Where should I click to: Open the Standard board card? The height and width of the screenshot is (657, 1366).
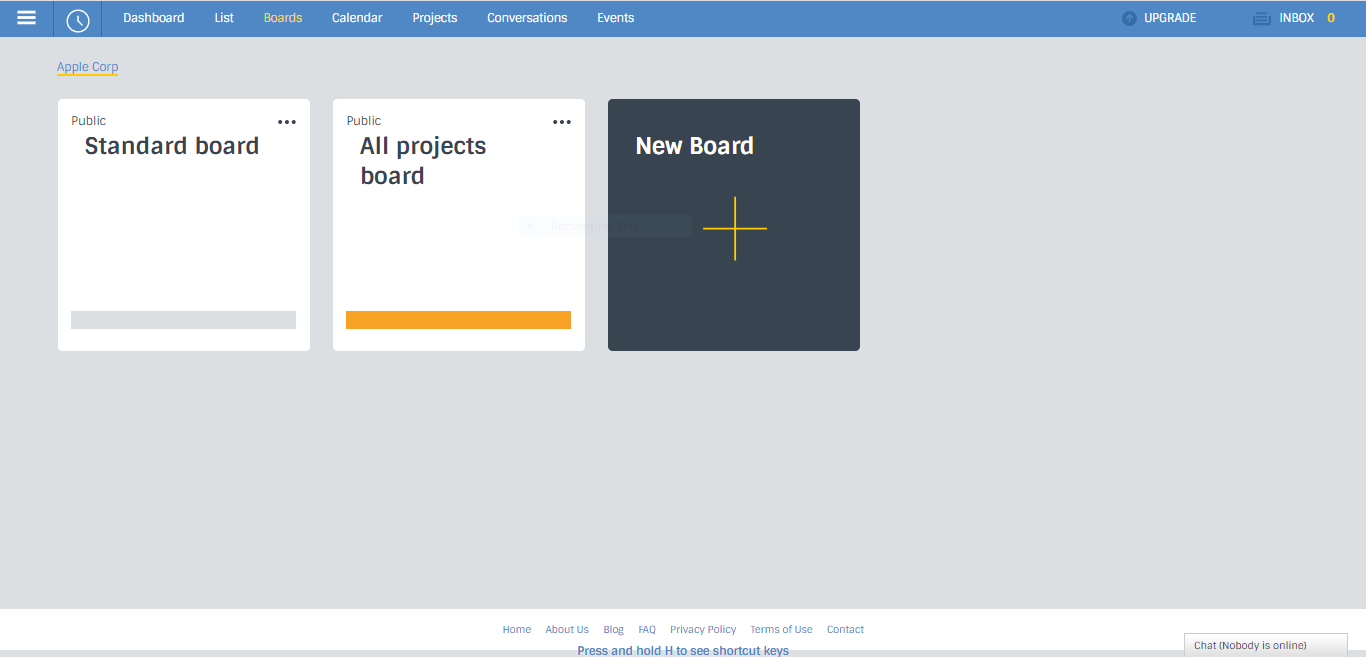pyautogui.click(x=172, y=146)
